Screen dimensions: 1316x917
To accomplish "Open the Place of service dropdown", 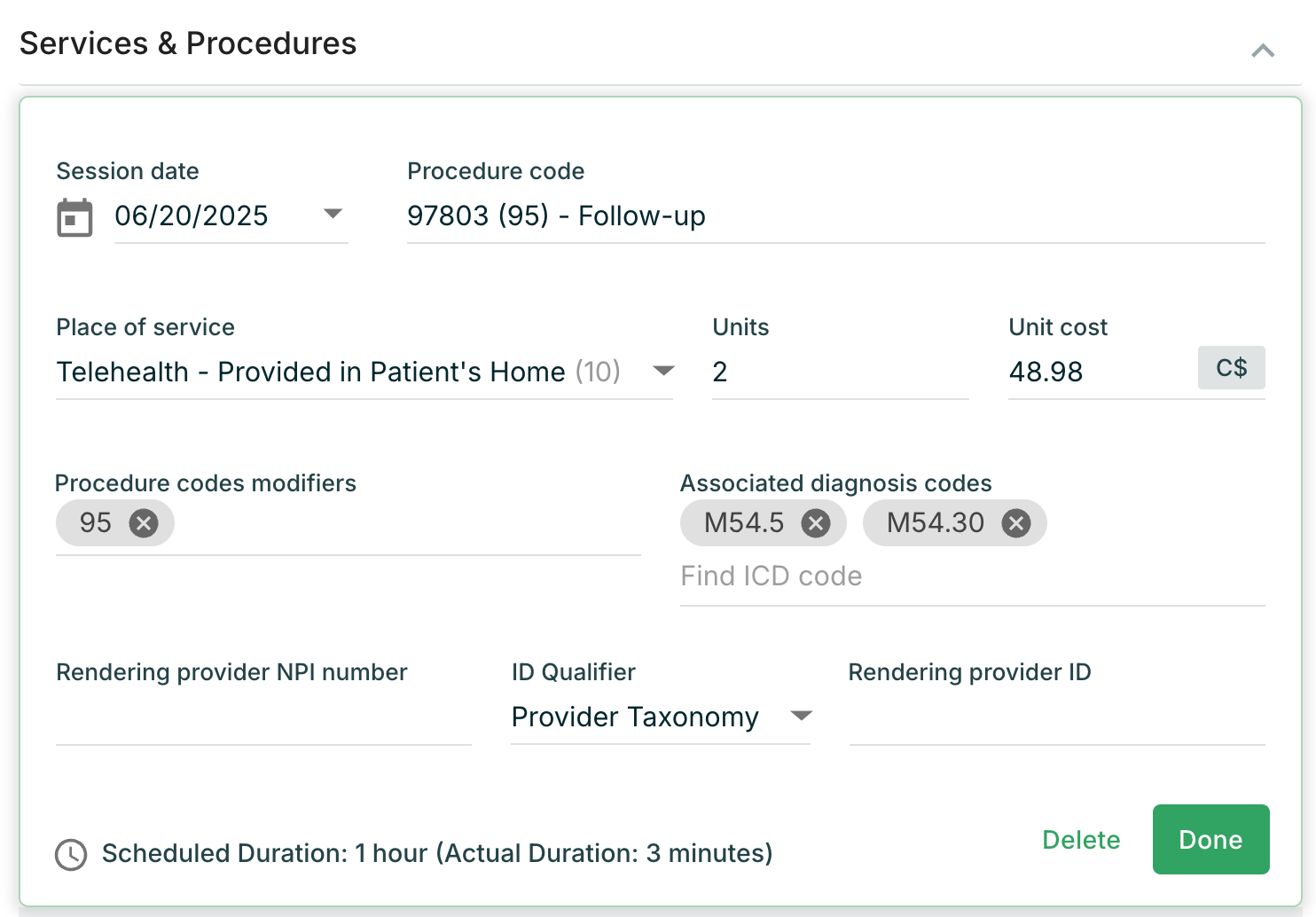I will click(663, 371).
